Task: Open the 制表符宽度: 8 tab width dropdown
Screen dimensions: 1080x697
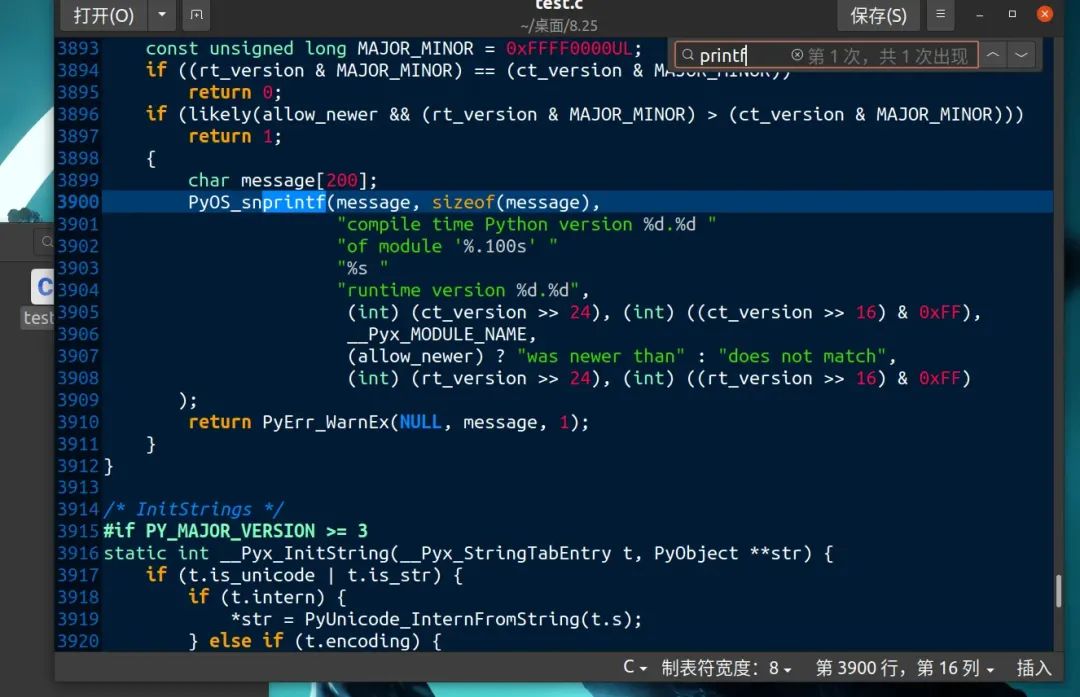Action: (x=726, y=667)
